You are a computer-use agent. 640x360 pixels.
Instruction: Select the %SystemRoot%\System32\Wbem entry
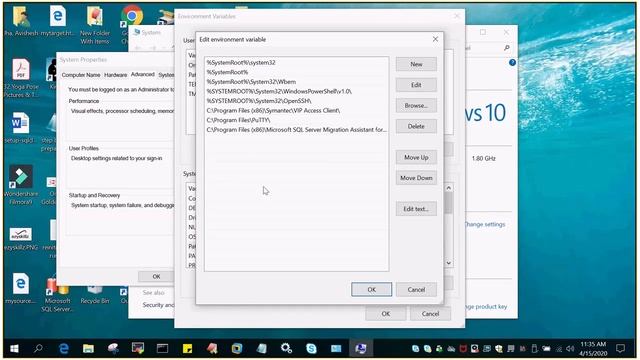coord(297,82)
